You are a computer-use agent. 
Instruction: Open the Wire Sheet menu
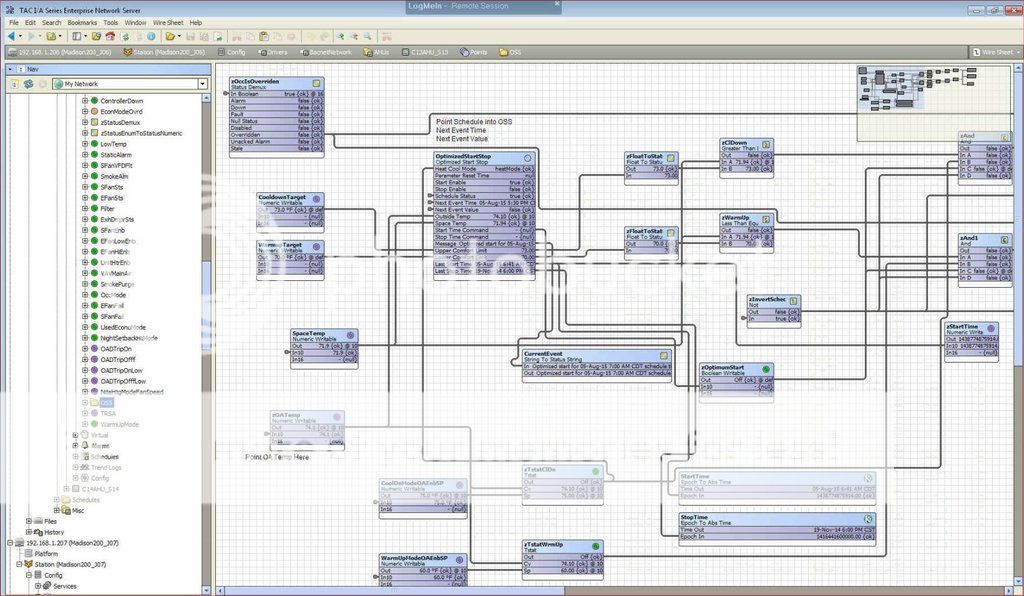coord(166,22)
